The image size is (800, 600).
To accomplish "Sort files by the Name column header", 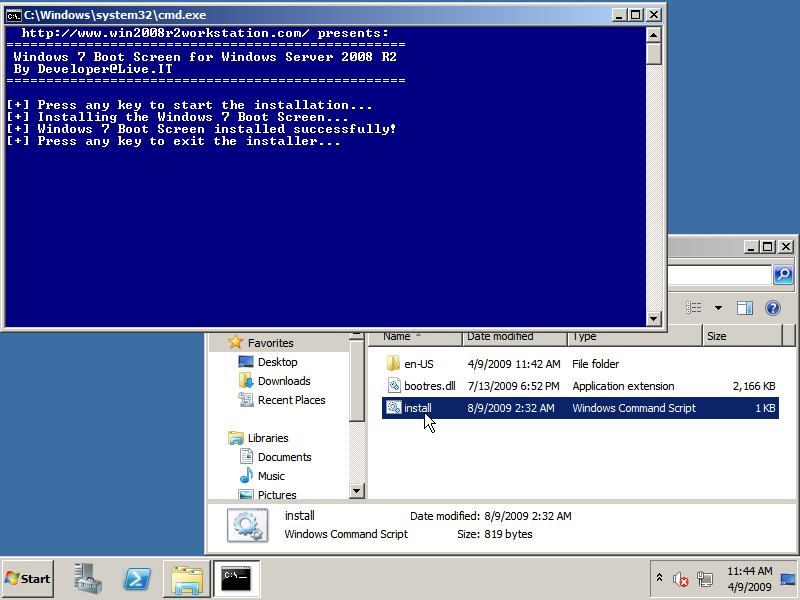I will 415,337.
